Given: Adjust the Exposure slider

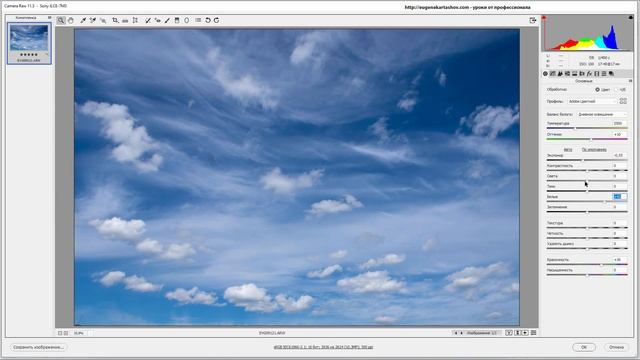Looking at the screenshot, I should tap(587, 160).
